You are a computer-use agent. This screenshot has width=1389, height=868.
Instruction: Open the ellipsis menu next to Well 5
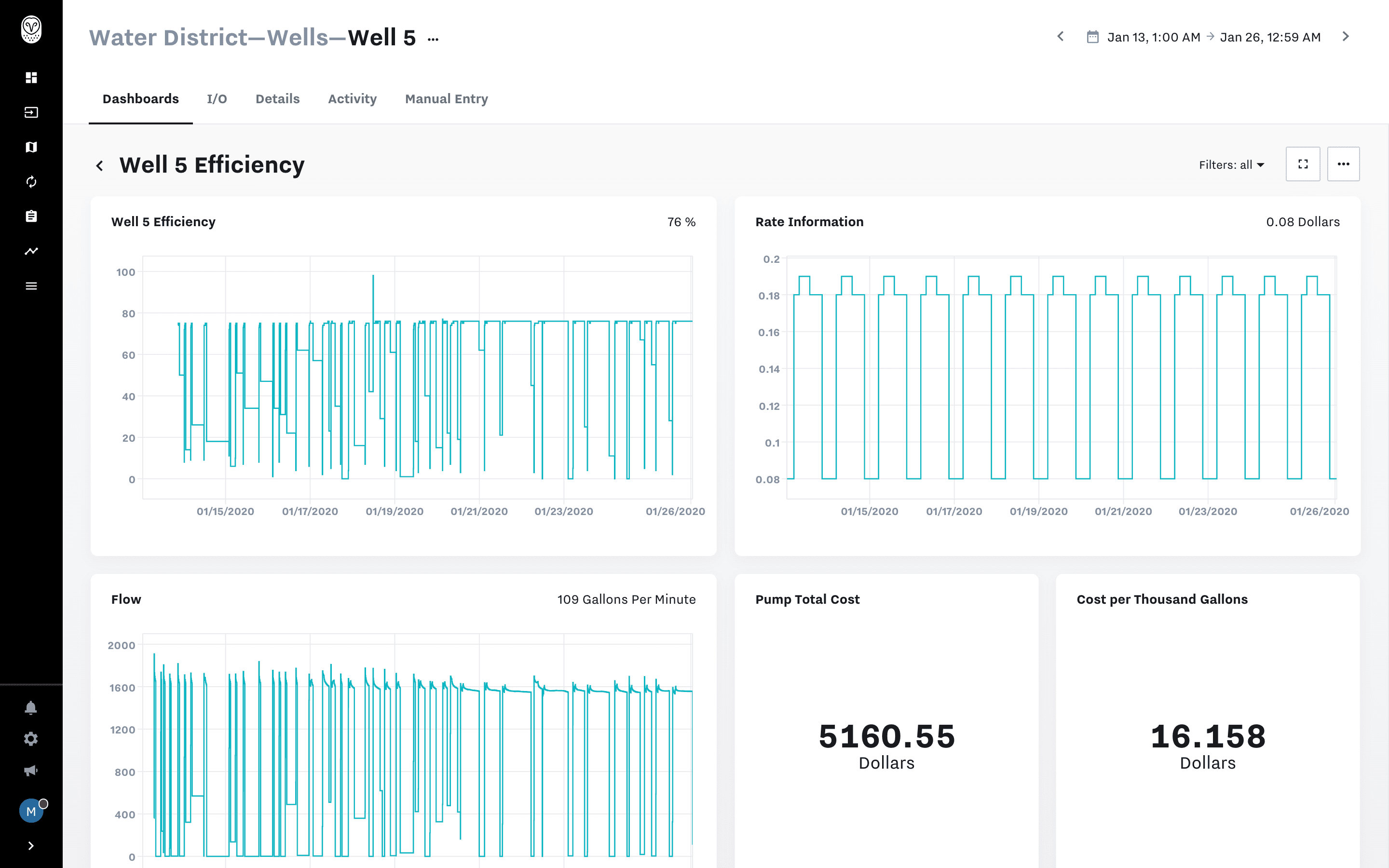[x=434, y=40]
